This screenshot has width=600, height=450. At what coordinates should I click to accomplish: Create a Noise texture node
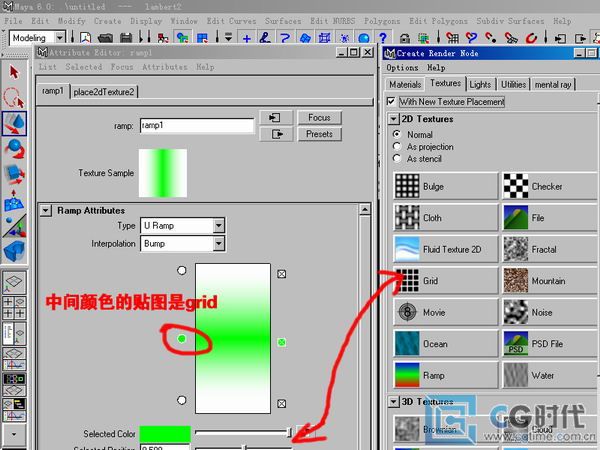[549, 312]
